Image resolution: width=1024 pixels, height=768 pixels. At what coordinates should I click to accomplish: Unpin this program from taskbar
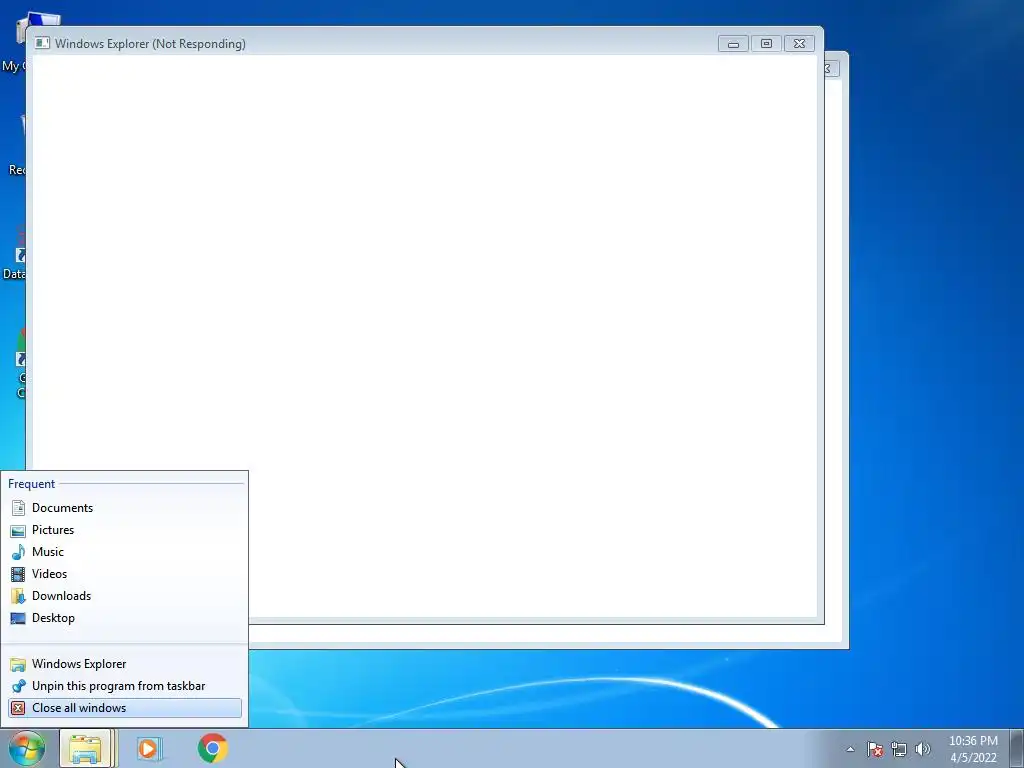124,686
